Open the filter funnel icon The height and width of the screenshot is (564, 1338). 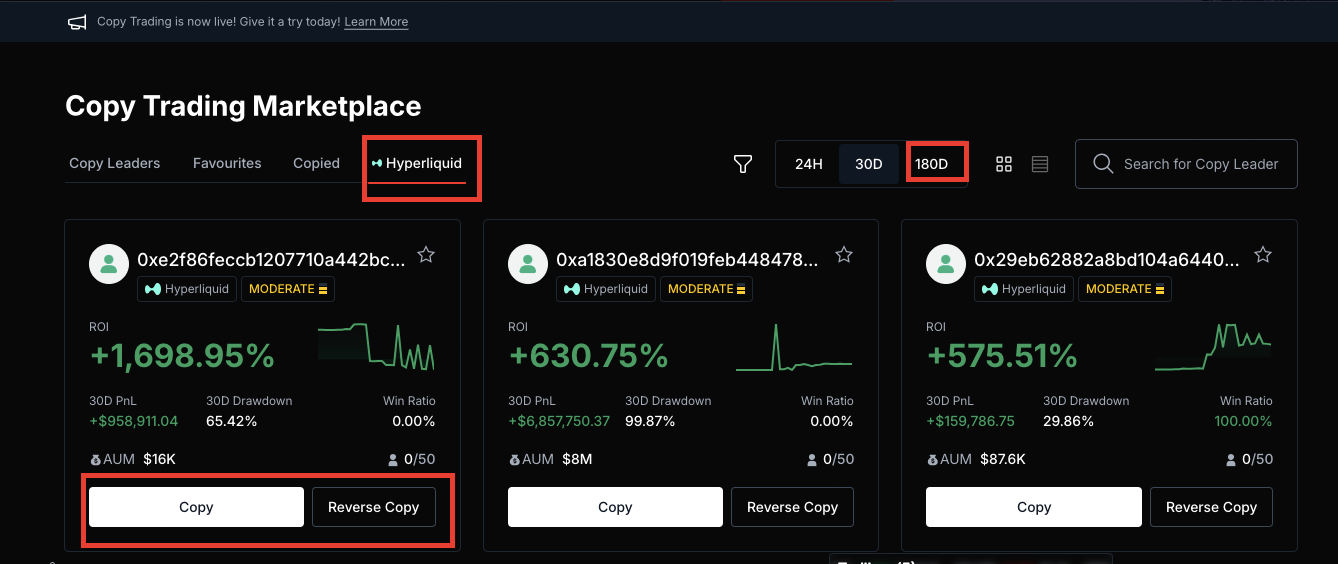pos(742,164)
